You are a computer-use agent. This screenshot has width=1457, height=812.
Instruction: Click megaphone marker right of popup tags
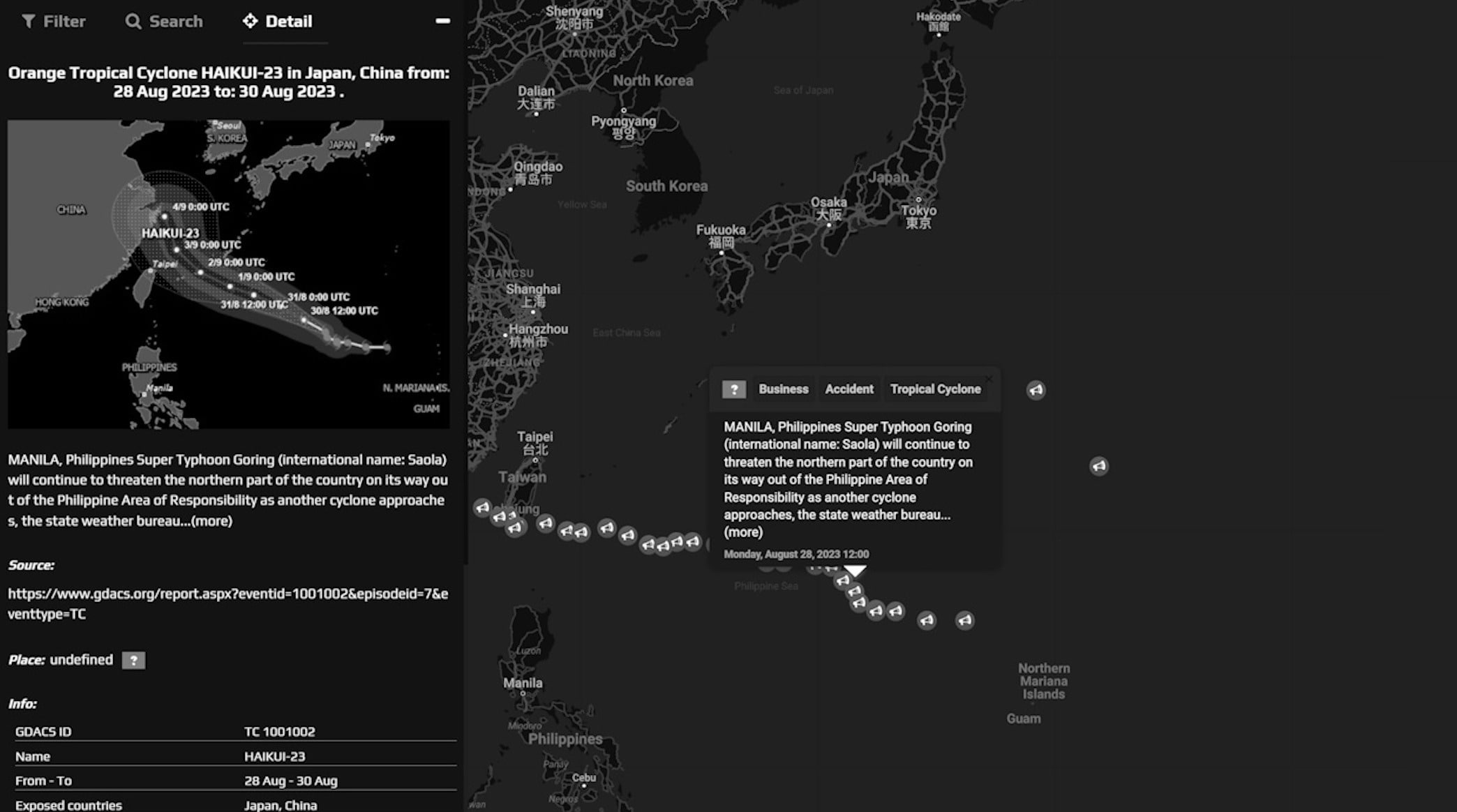[x=1036, y=390]
